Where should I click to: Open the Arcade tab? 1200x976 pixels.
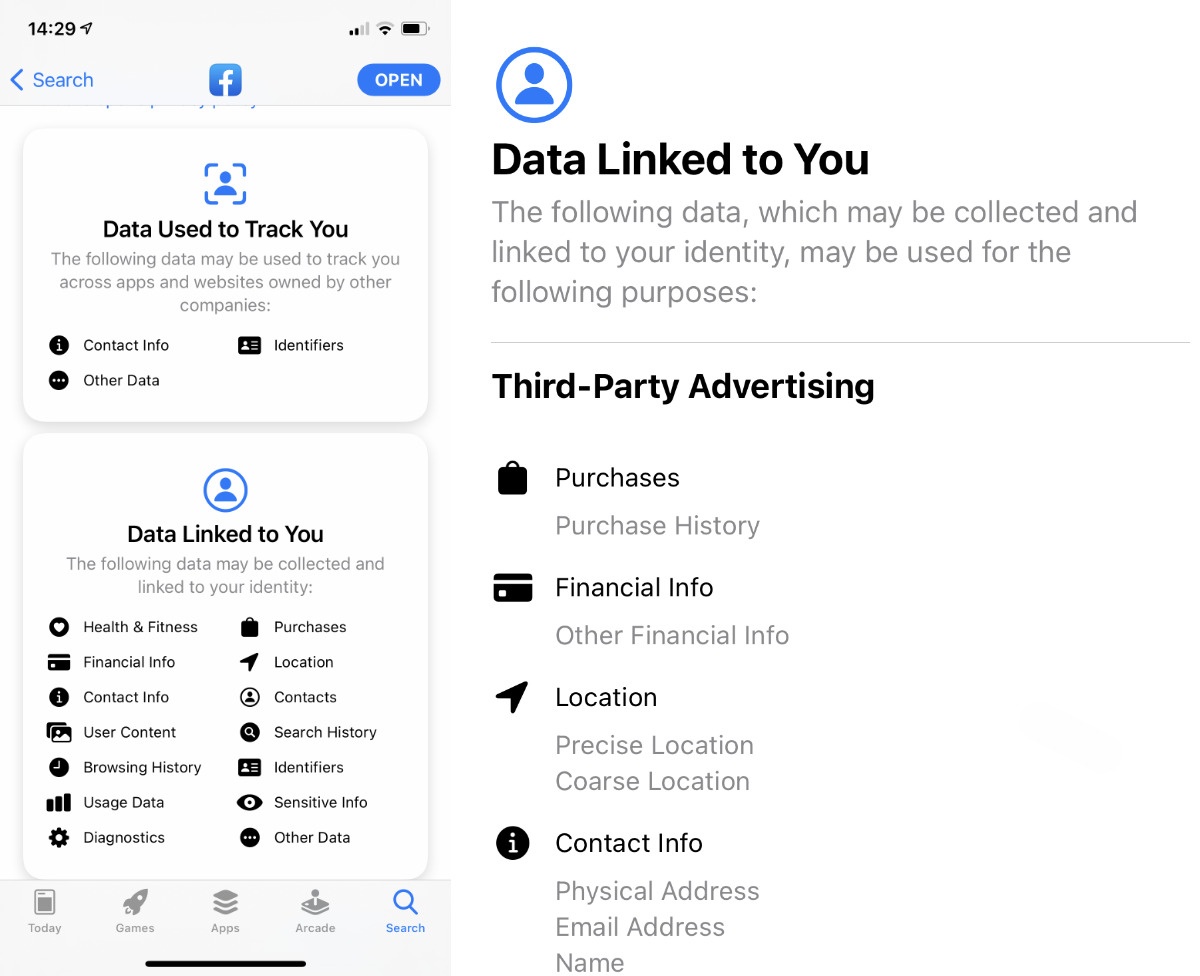point(315,910)
